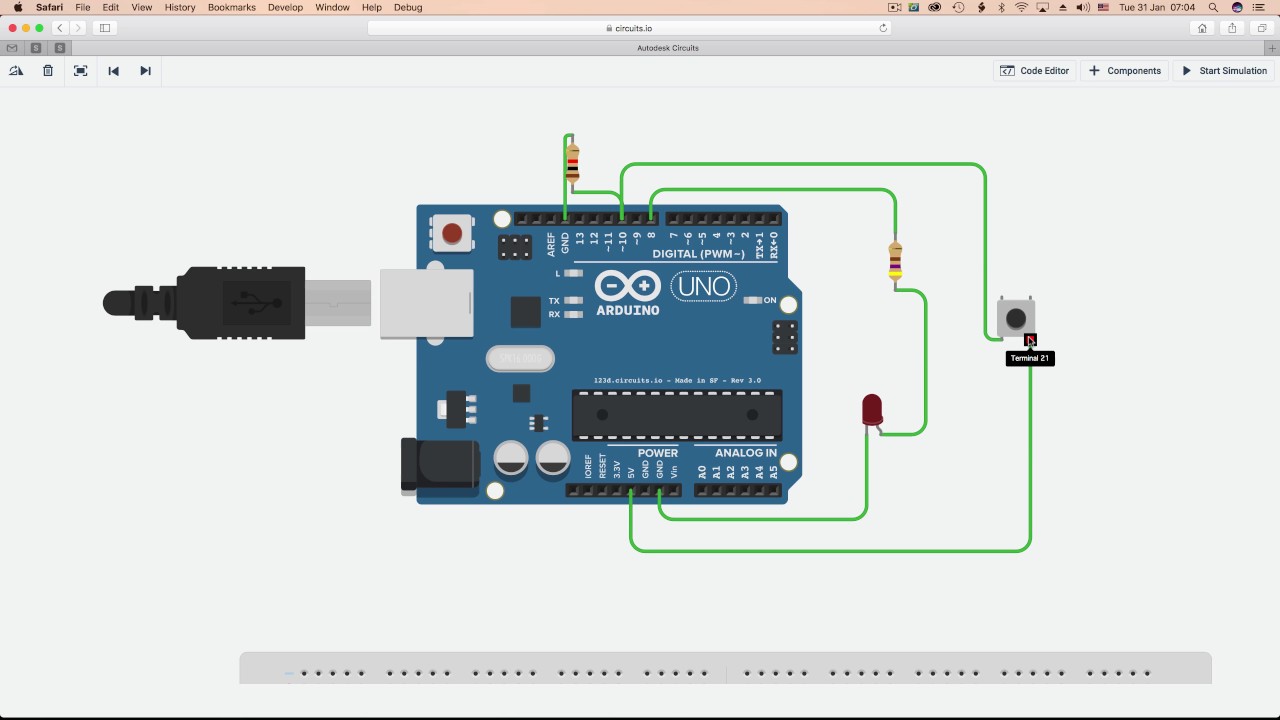Open the Components panel
1280x720 pixels.
1125,71
